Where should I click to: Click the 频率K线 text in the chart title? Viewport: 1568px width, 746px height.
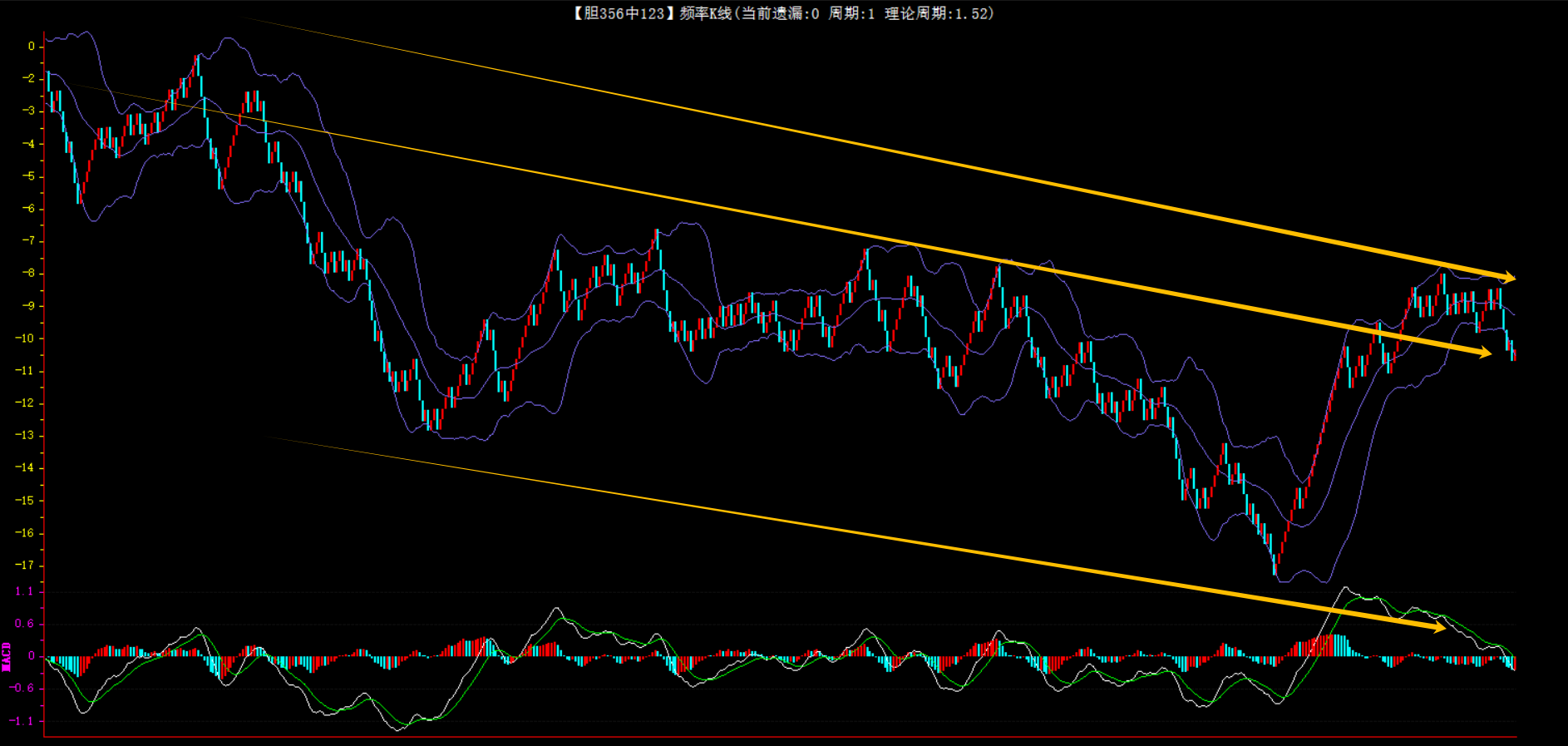(x=705, y=13)
